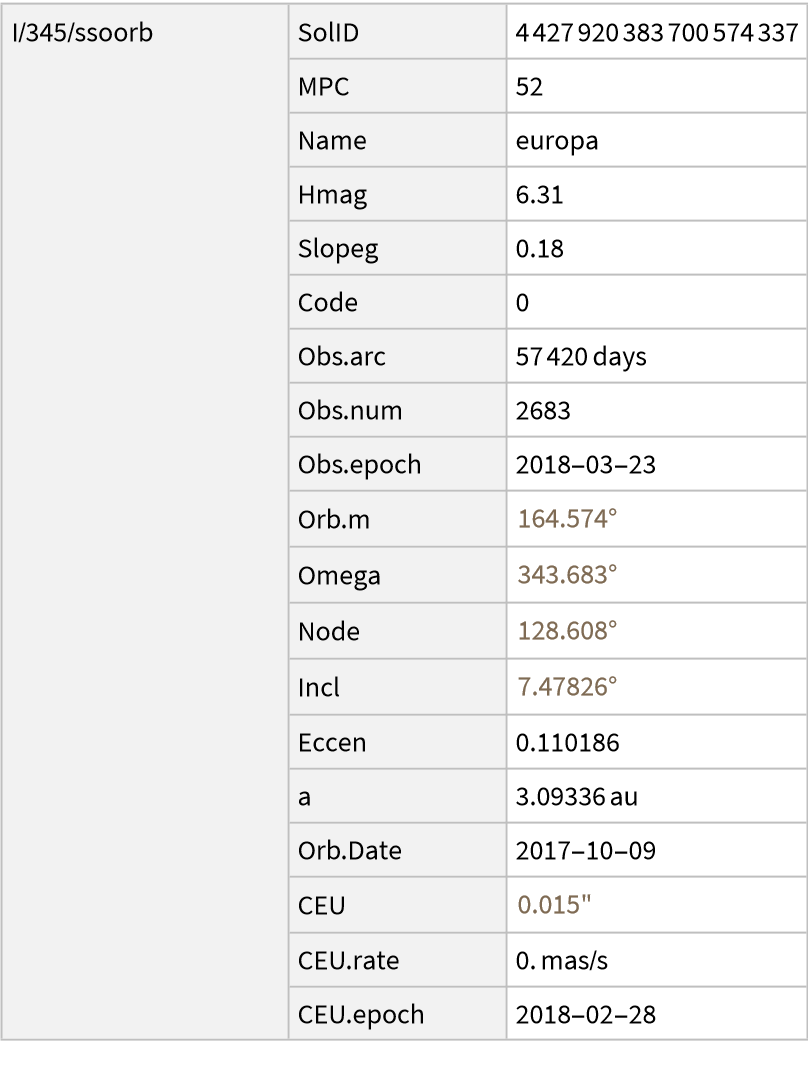Open the CEU quantity 0.015"
808x1074 pixels.
553,906
